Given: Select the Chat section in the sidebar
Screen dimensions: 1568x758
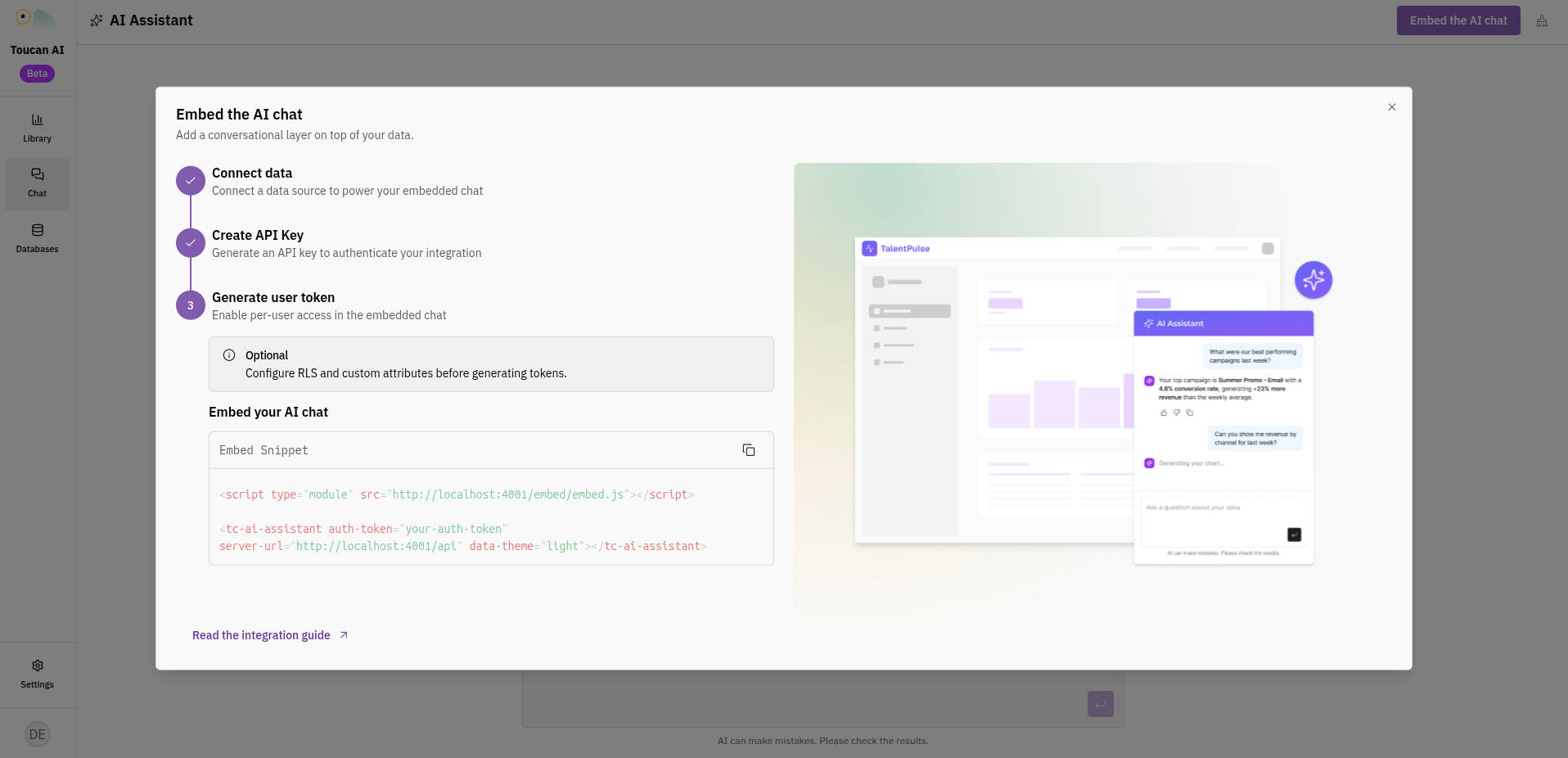Looking at the screenshot, I should coord(37,182).
